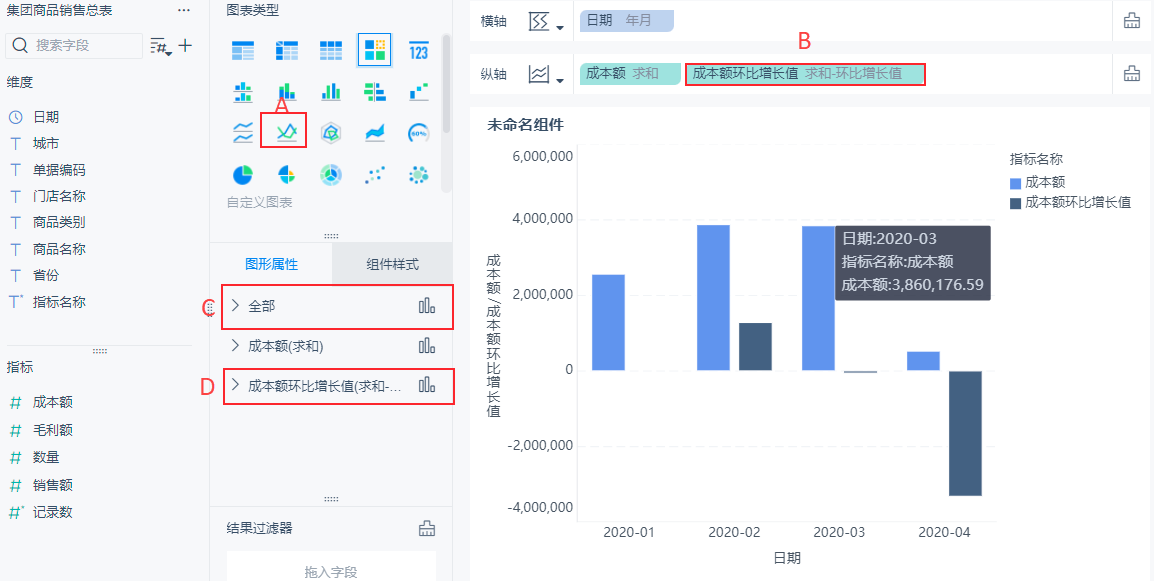
Task: Choose the multi-series column chart icon
Action: (330, 91)
